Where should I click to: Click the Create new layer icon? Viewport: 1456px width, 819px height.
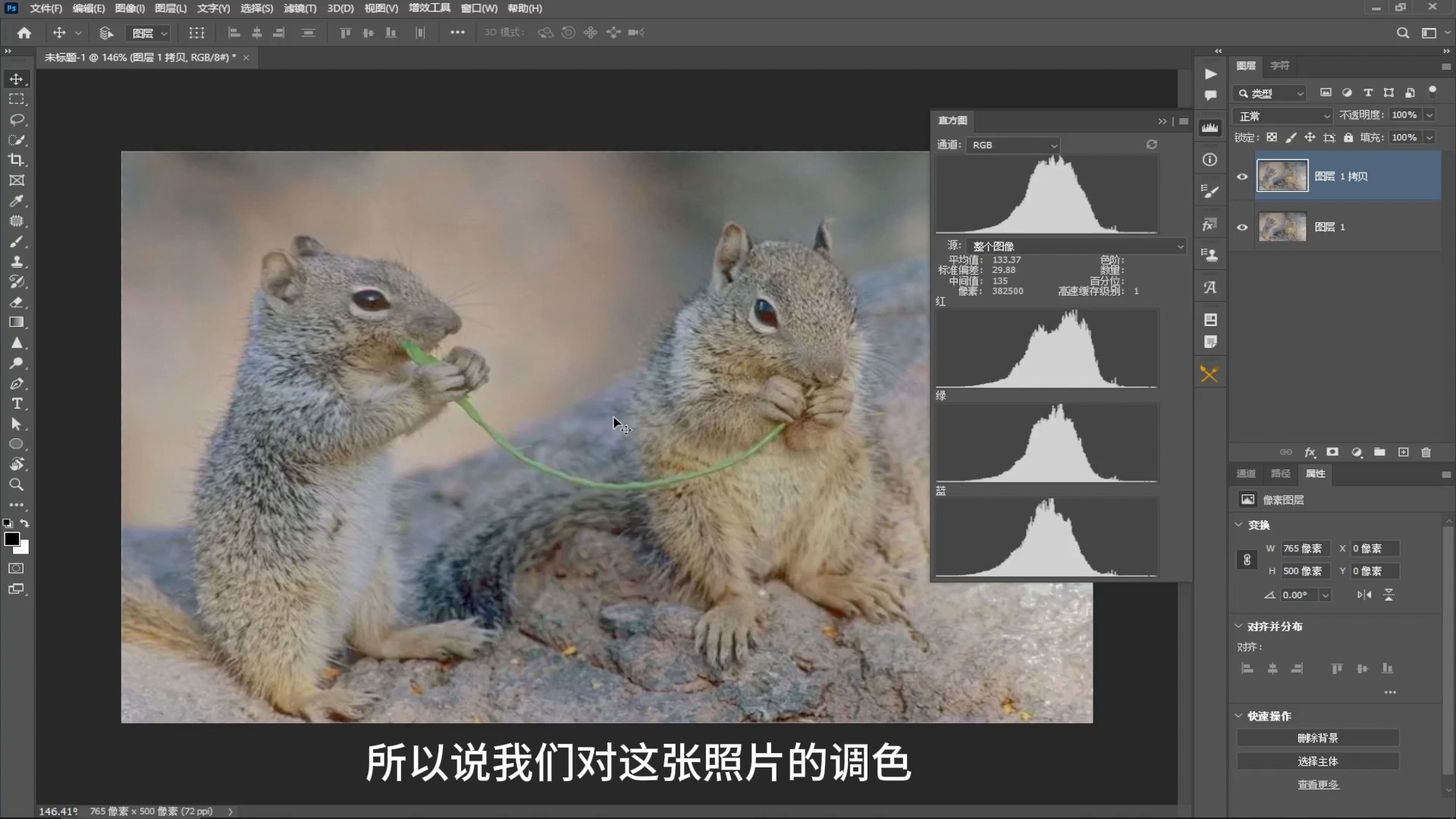[x=1402, y=452]
